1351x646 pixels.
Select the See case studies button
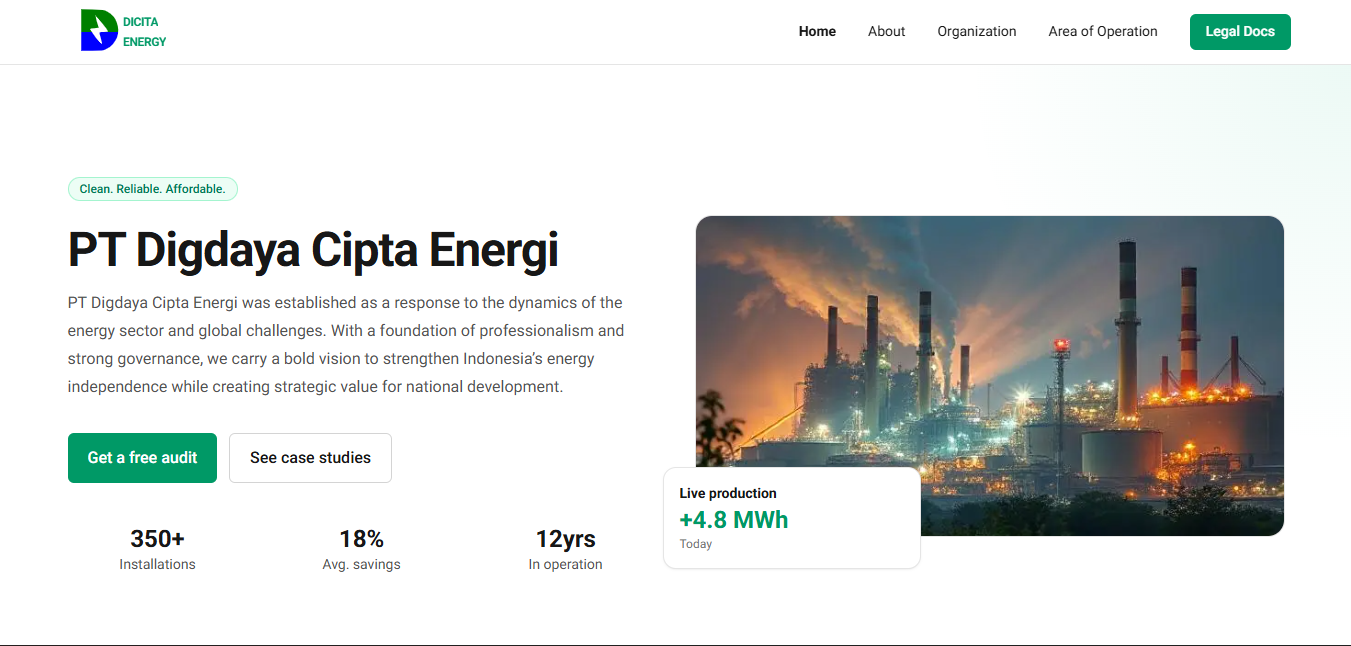coord(310,458)
